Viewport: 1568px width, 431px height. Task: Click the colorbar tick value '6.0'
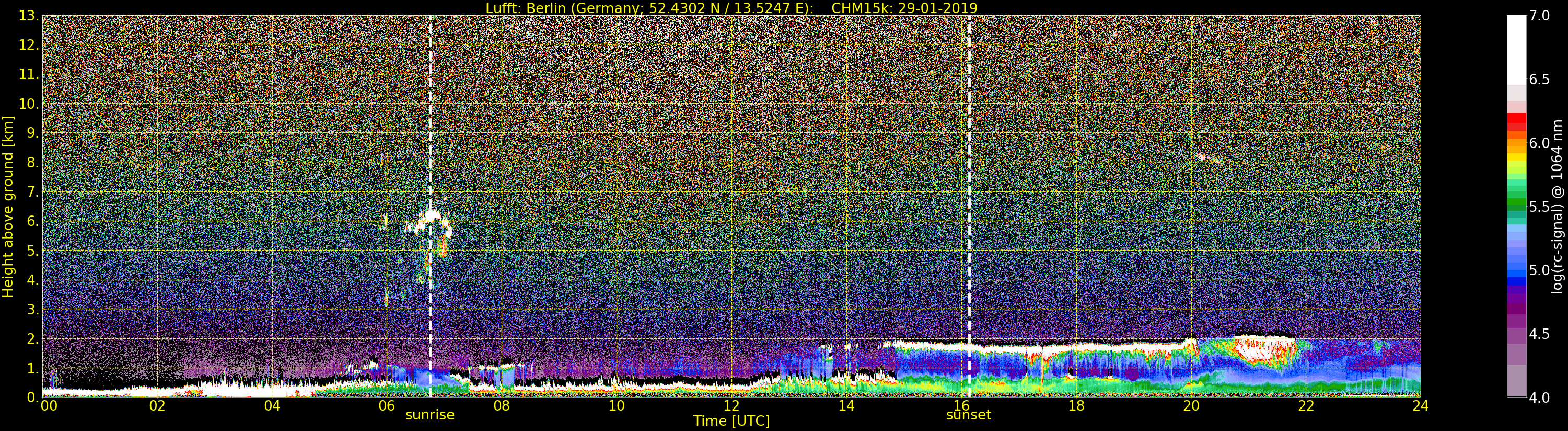[1539, 143]
